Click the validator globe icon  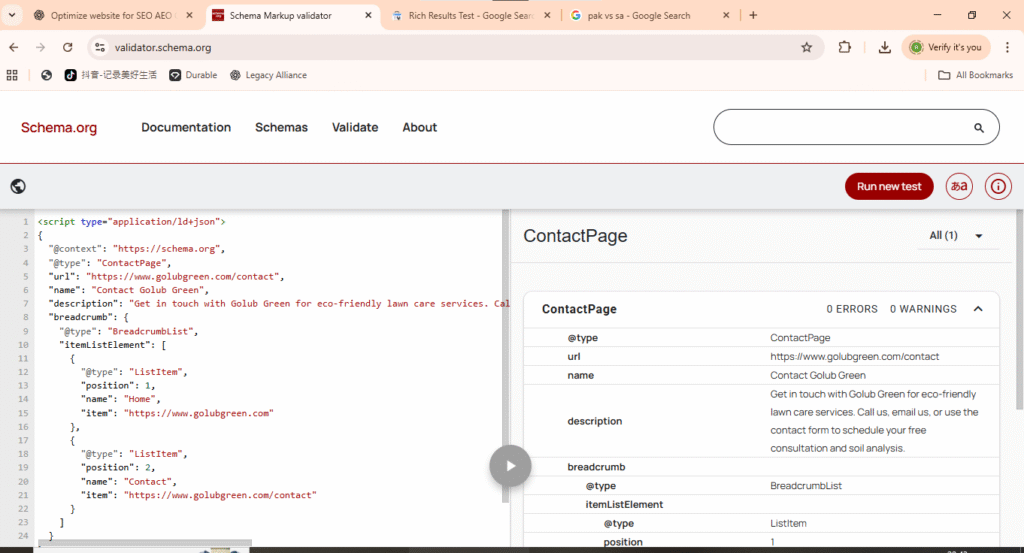pos(18,187)
